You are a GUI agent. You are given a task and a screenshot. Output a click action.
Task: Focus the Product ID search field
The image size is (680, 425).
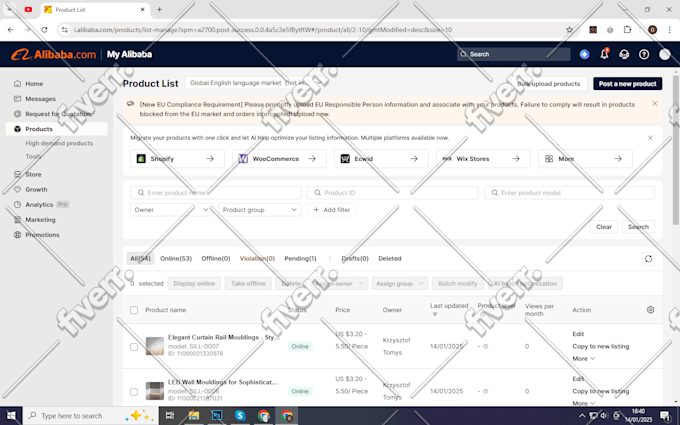pyautogui.click(x=392, y=193)
